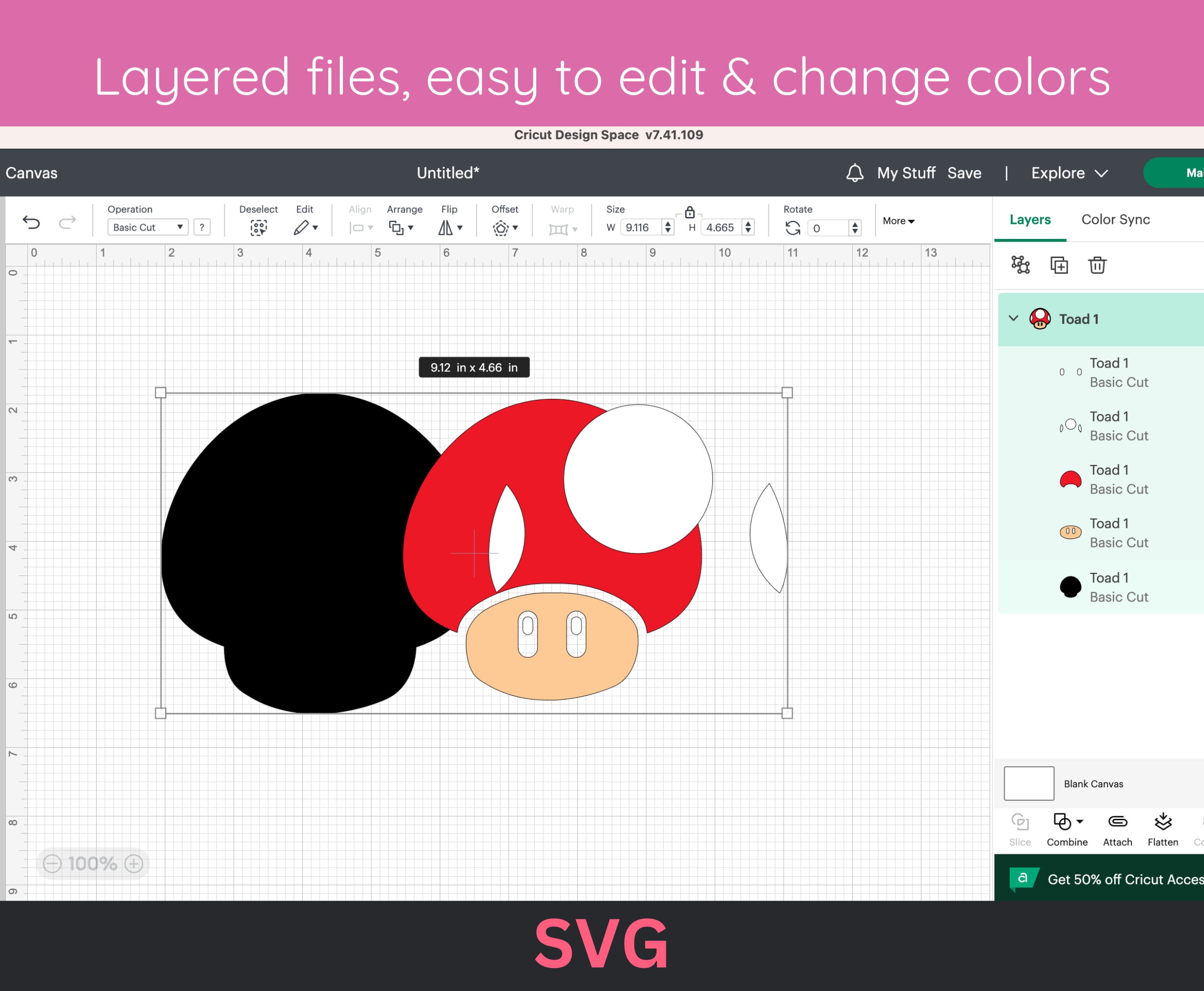Viewport: 1204px width, 991px height.
Task: Open the Offset tool
Action: 501,227
